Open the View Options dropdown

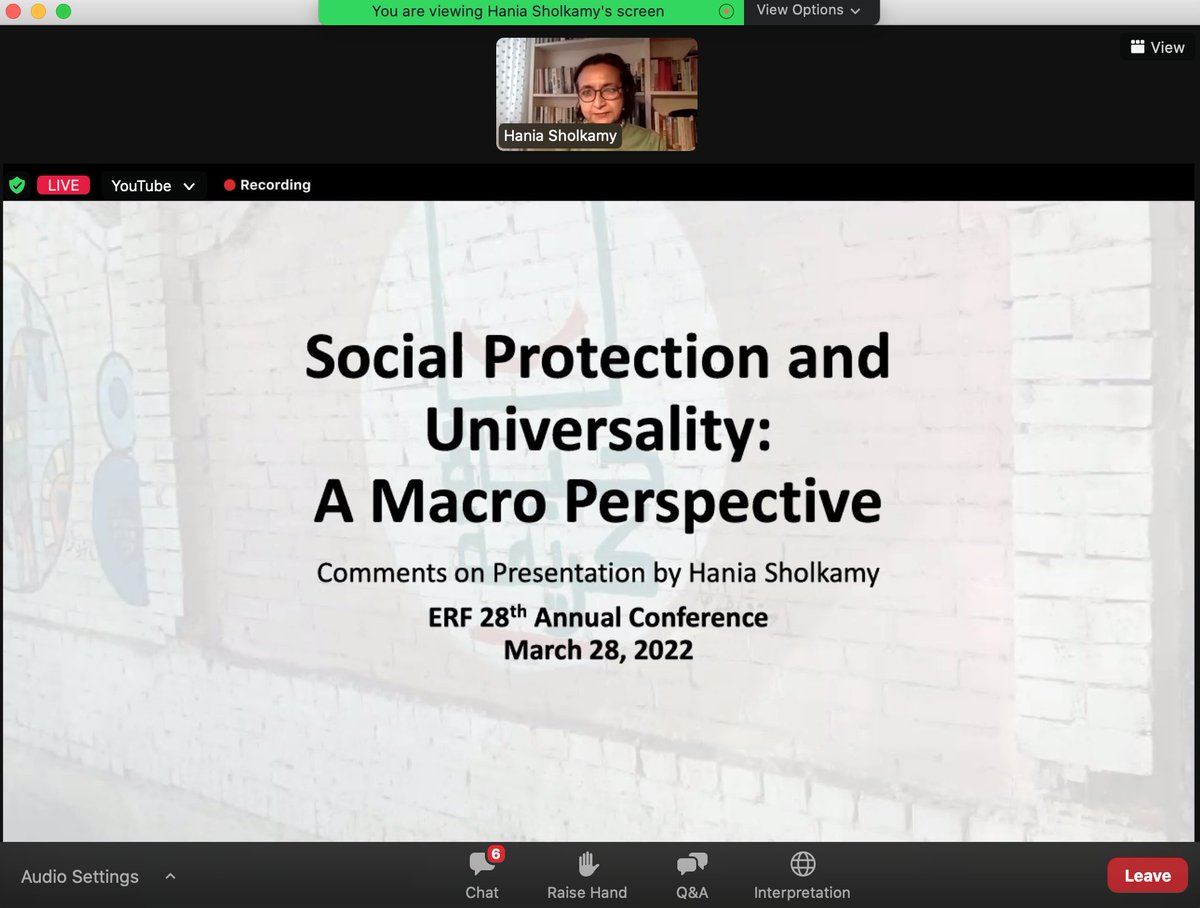coord(808,10)
